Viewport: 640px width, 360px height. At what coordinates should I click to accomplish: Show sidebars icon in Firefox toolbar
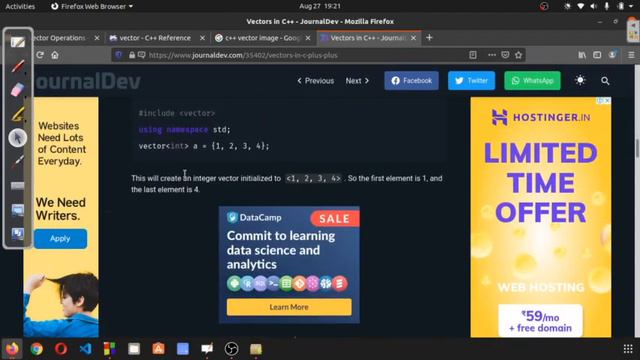pos(597,55)
